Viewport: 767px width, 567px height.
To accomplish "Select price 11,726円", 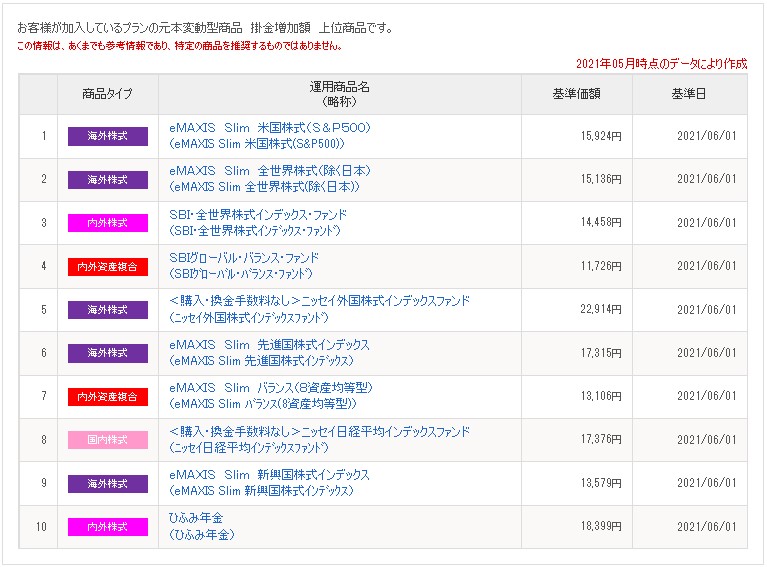I will [x=601, y=266].
